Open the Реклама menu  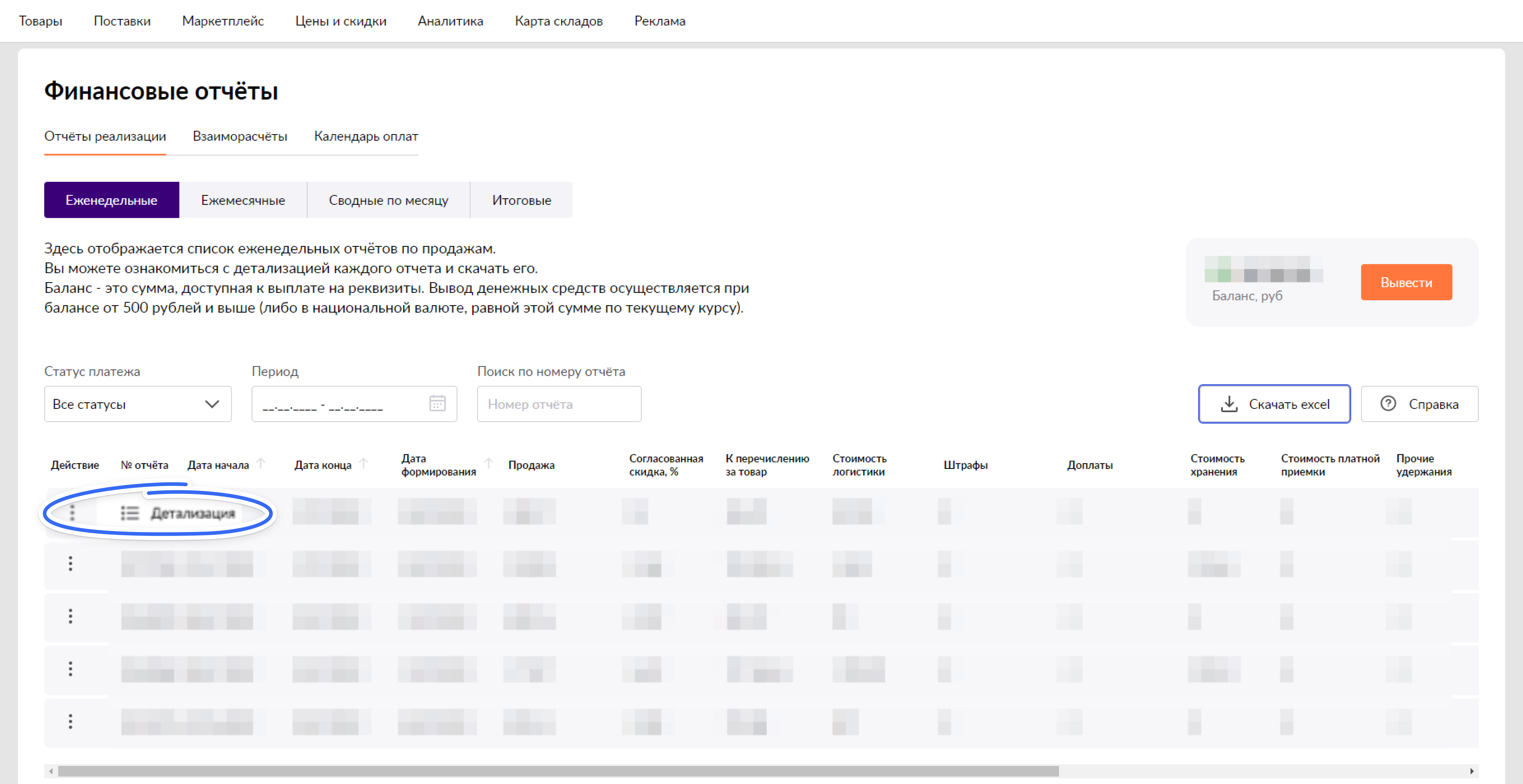[x=660, y=21]
